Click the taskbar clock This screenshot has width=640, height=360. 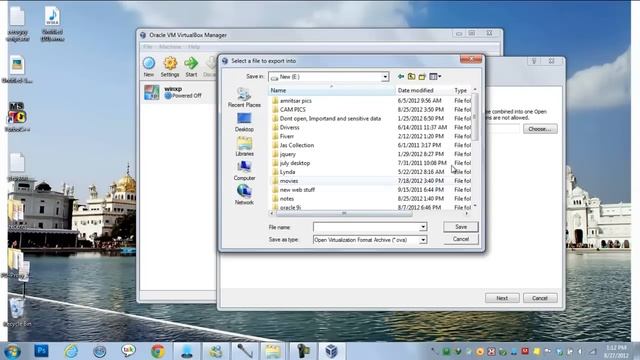[617, 351]
